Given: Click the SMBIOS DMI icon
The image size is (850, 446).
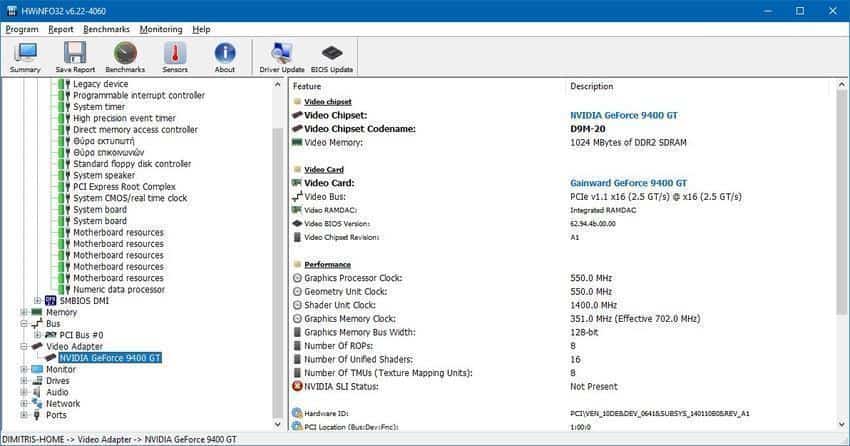Looking at the screenshot, I should coord(50,301).
